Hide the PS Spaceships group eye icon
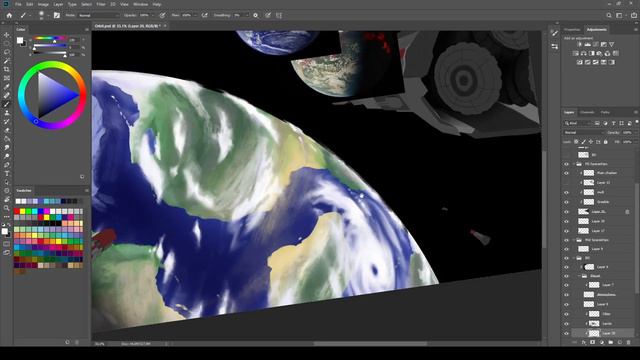Image resolution: width=640 pixels, height=360 pixels. pos(566,164)
